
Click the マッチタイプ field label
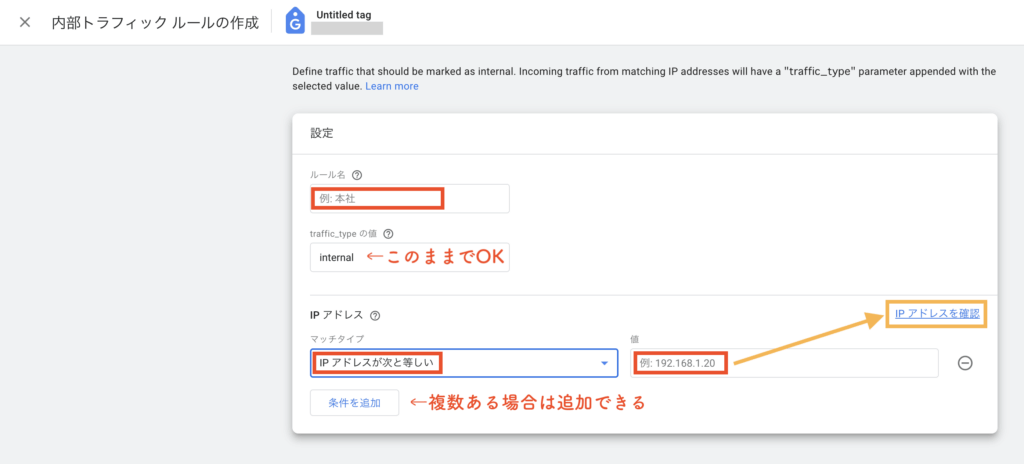(x=336, y=339)
